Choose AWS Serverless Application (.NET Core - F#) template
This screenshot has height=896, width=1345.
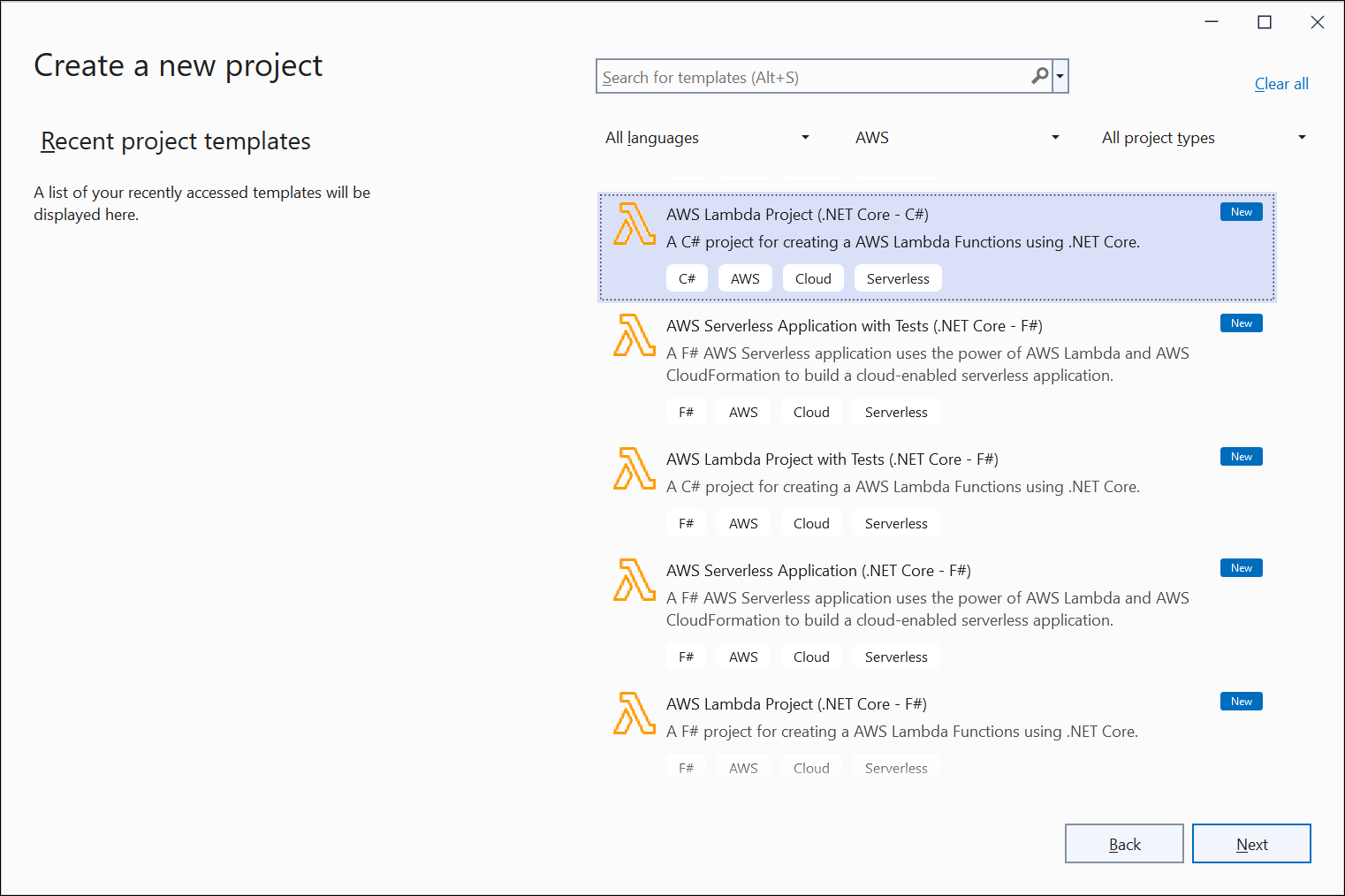(818, 571)
